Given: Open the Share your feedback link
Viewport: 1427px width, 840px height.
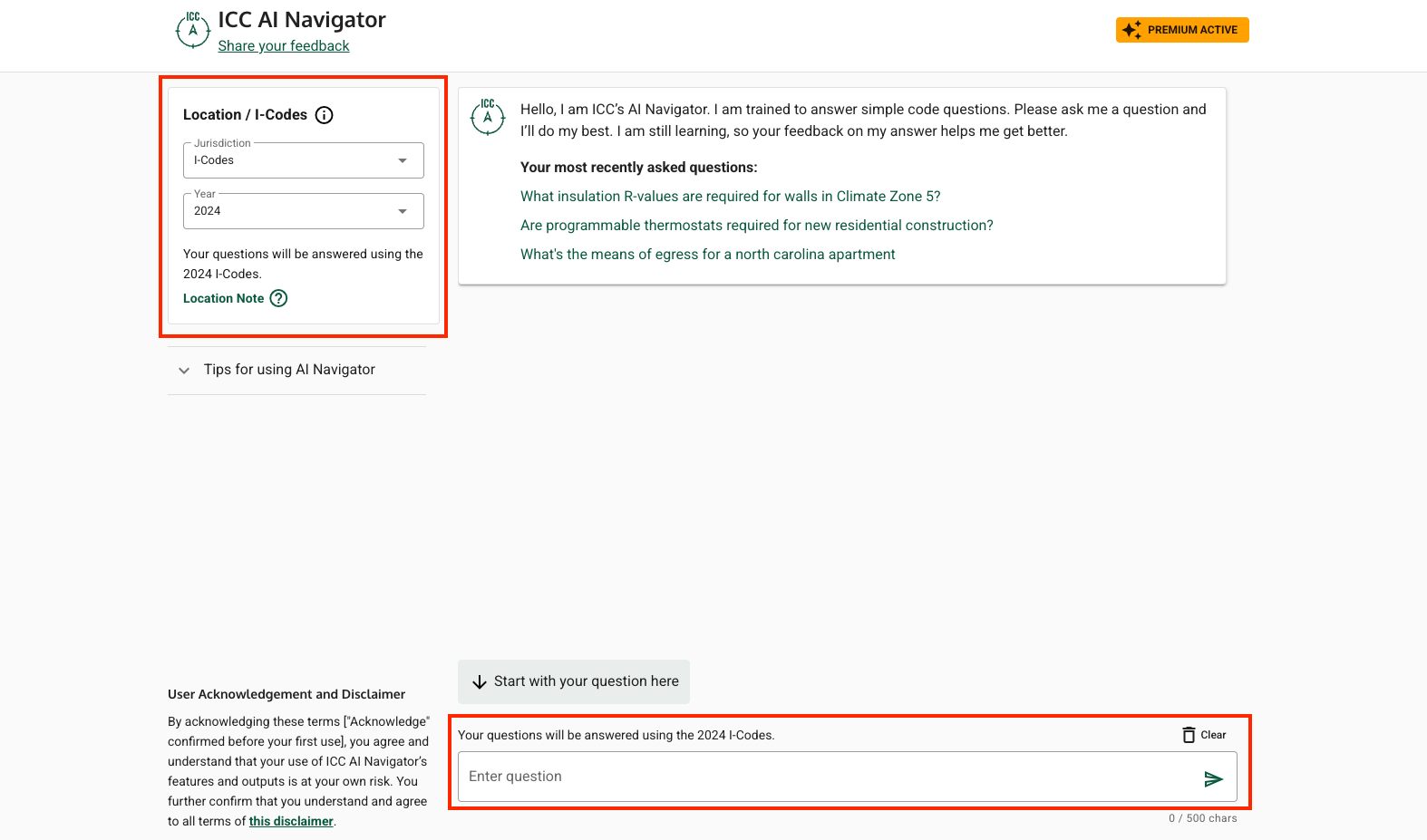Looking at the screenshot, I should [x=283, y=46].
